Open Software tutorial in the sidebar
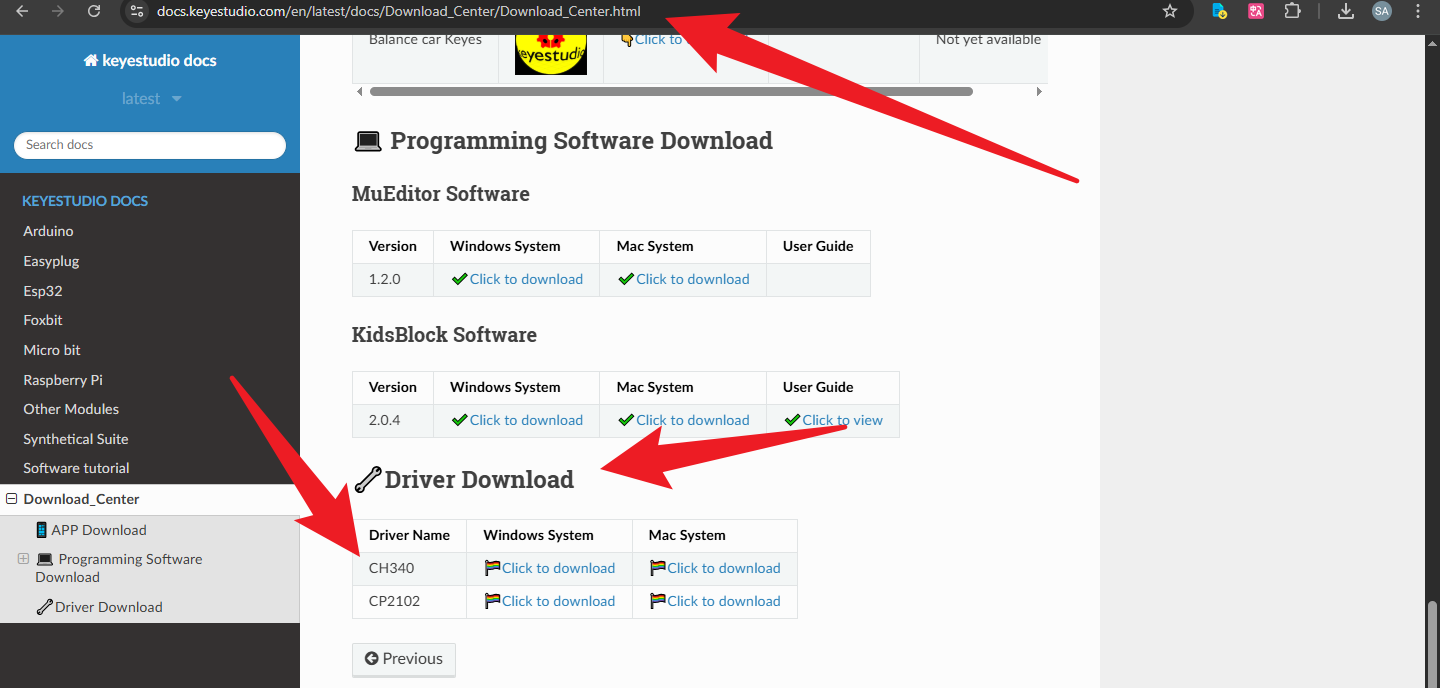The image size is (1440, 688). [x=77, y=468]
